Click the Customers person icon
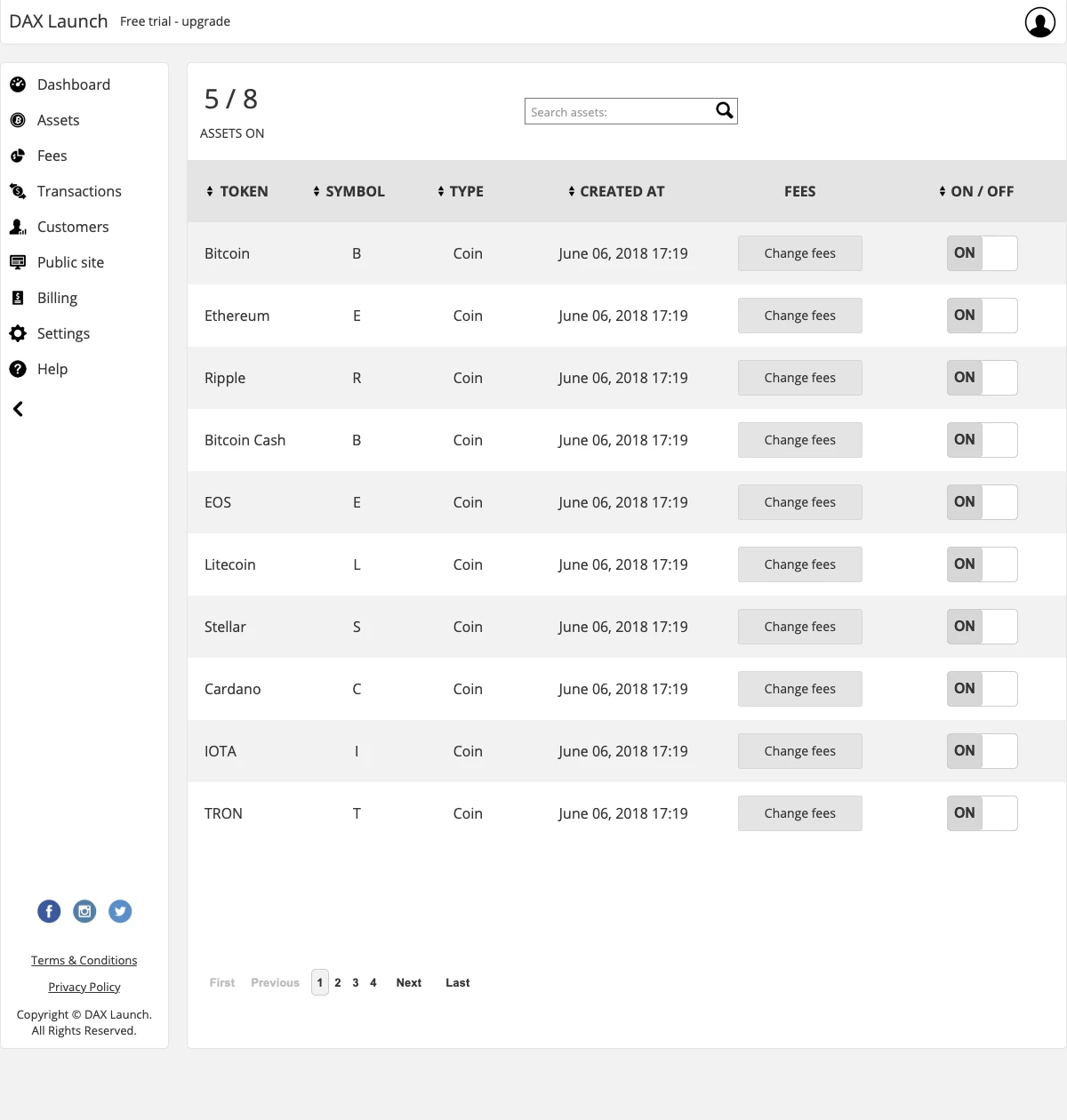Image resolution: width=1067 pixels, height=1120 pixels. pyautogui.click(x=18, y=227)
